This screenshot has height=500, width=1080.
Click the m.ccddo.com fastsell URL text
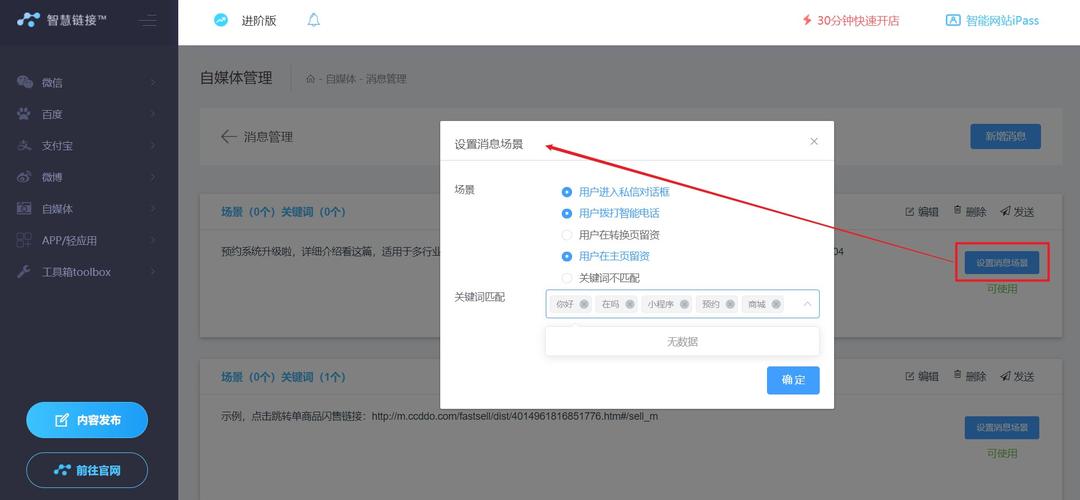(515, 417)
